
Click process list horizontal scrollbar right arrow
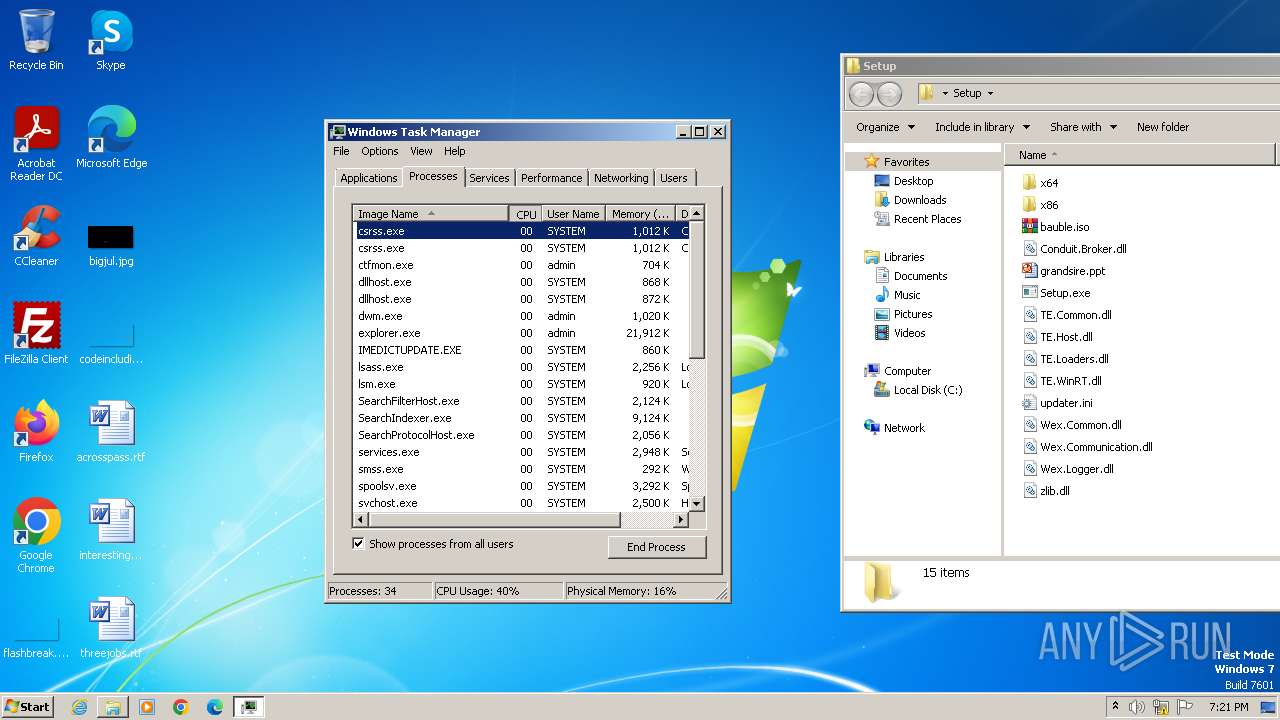[681, 520]
